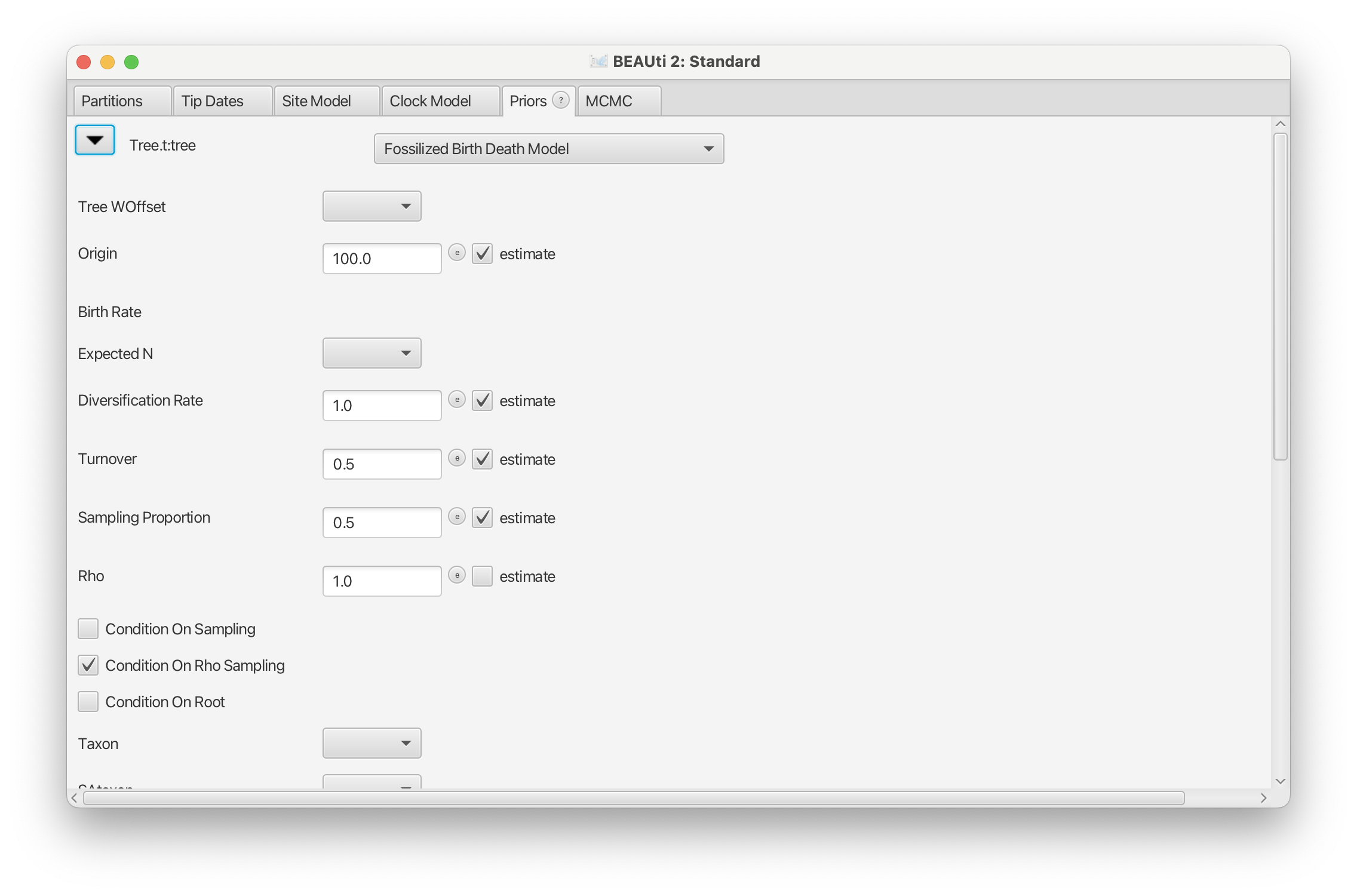Open the Clock Model tab

(x=441, y=101)
